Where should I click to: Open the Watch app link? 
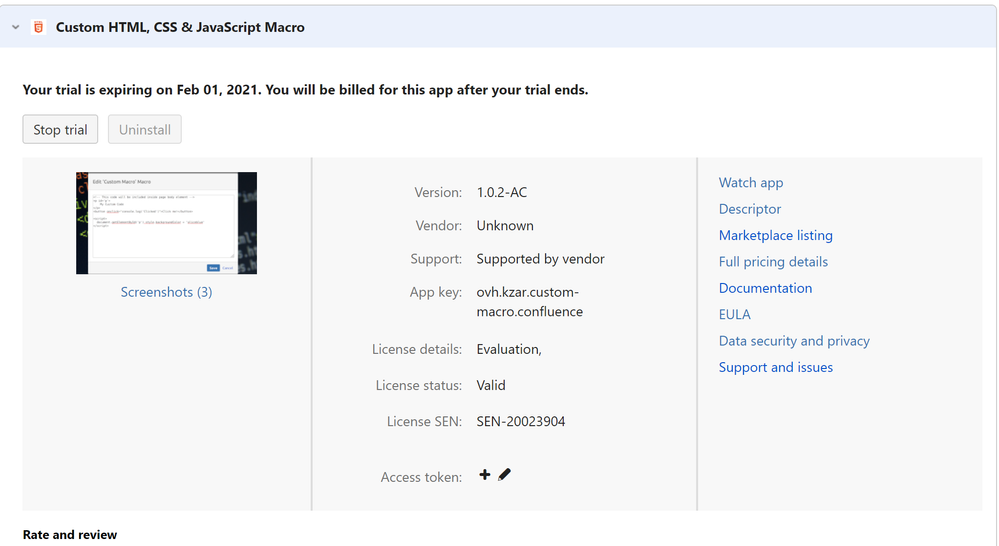[x=751, y=183]
